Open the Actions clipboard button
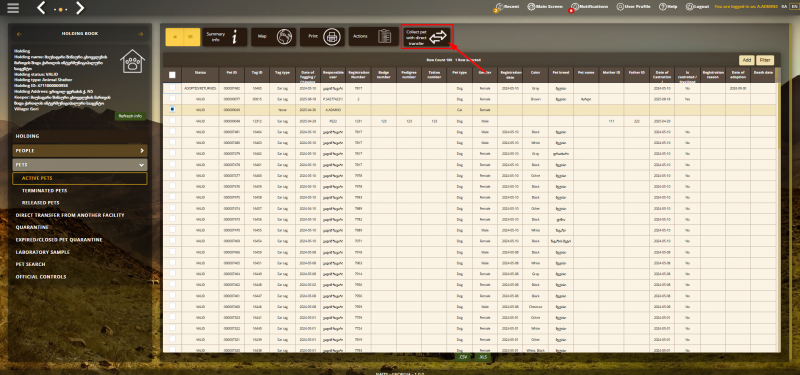Image resolution: width=800 pixels, height=375 pixels. coord(373,37)
